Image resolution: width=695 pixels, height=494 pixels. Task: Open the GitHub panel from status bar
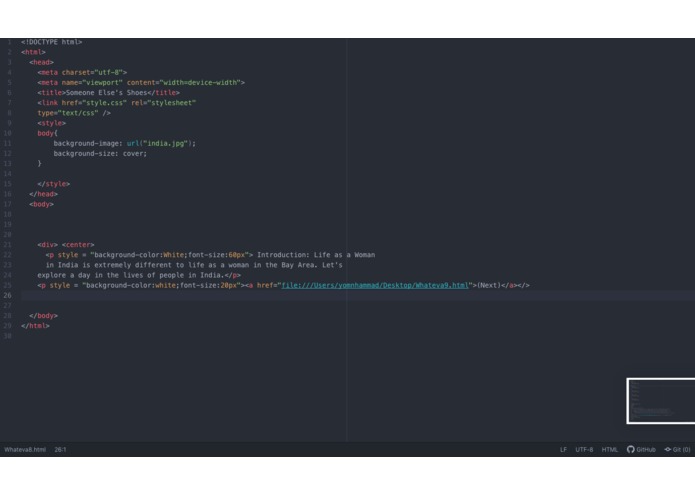[641, 449]
